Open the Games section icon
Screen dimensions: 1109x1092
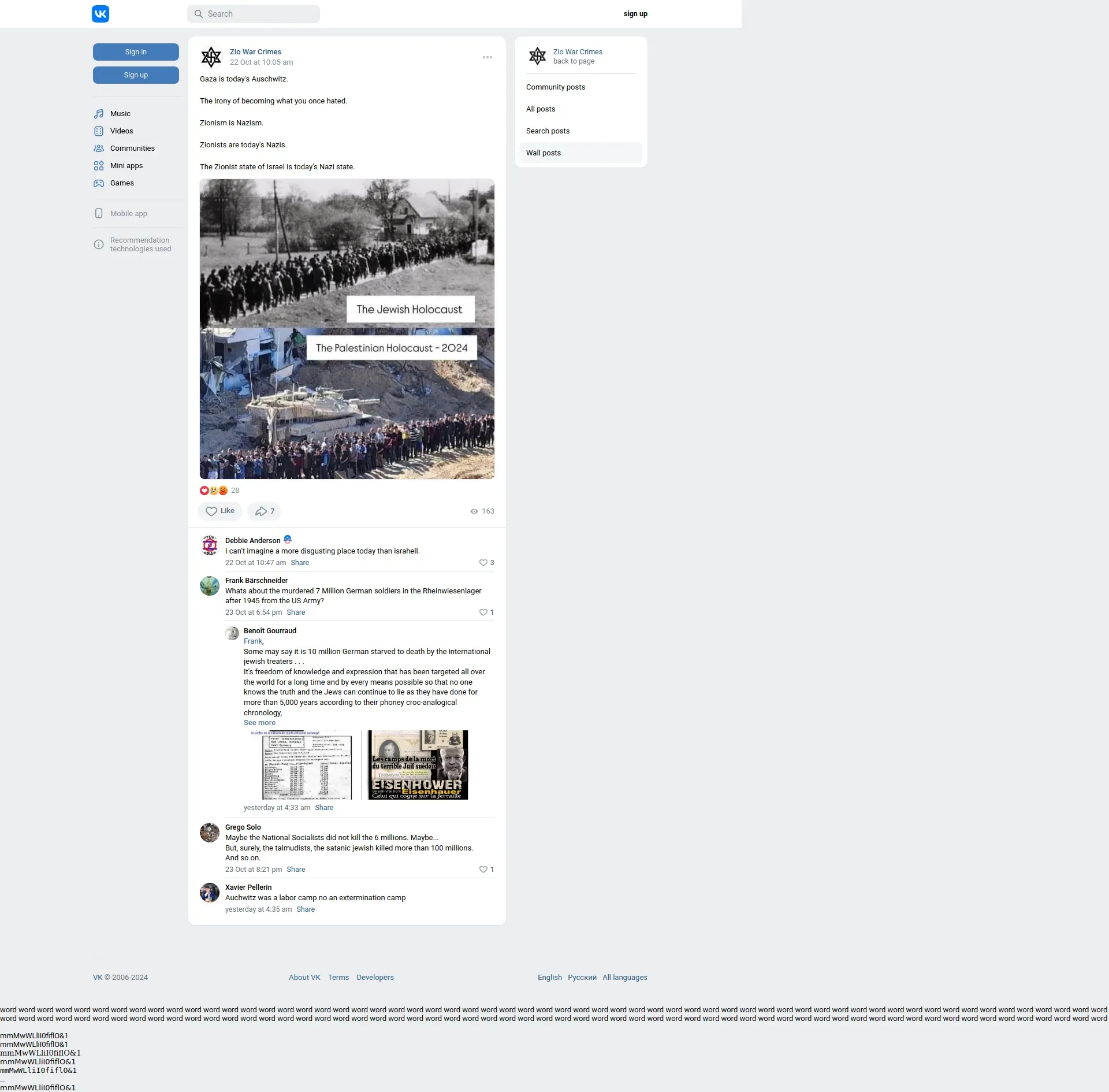(99, 183)
